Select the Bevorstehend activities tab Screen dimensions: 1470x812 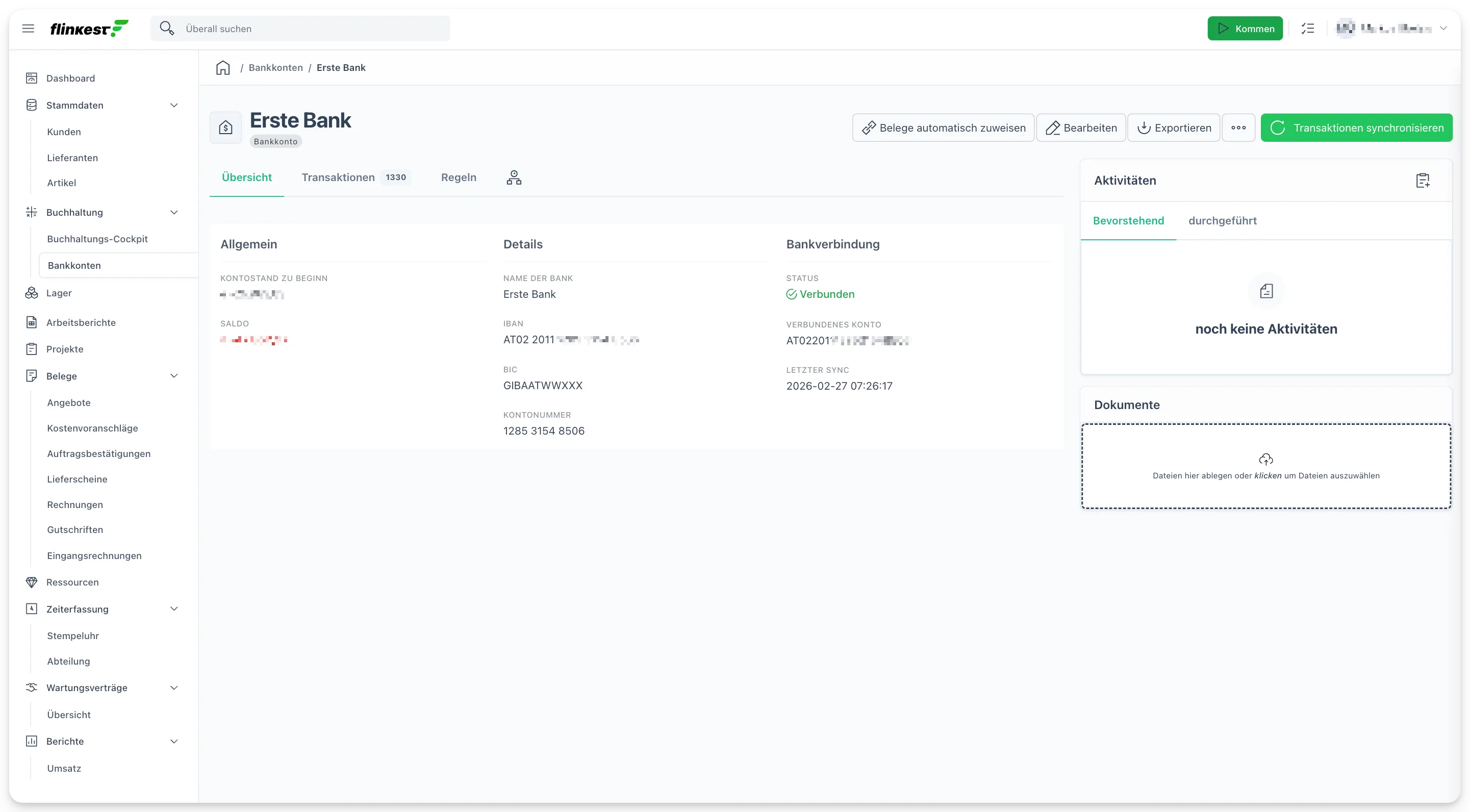pyautogui.click(x=1128, y=221)
